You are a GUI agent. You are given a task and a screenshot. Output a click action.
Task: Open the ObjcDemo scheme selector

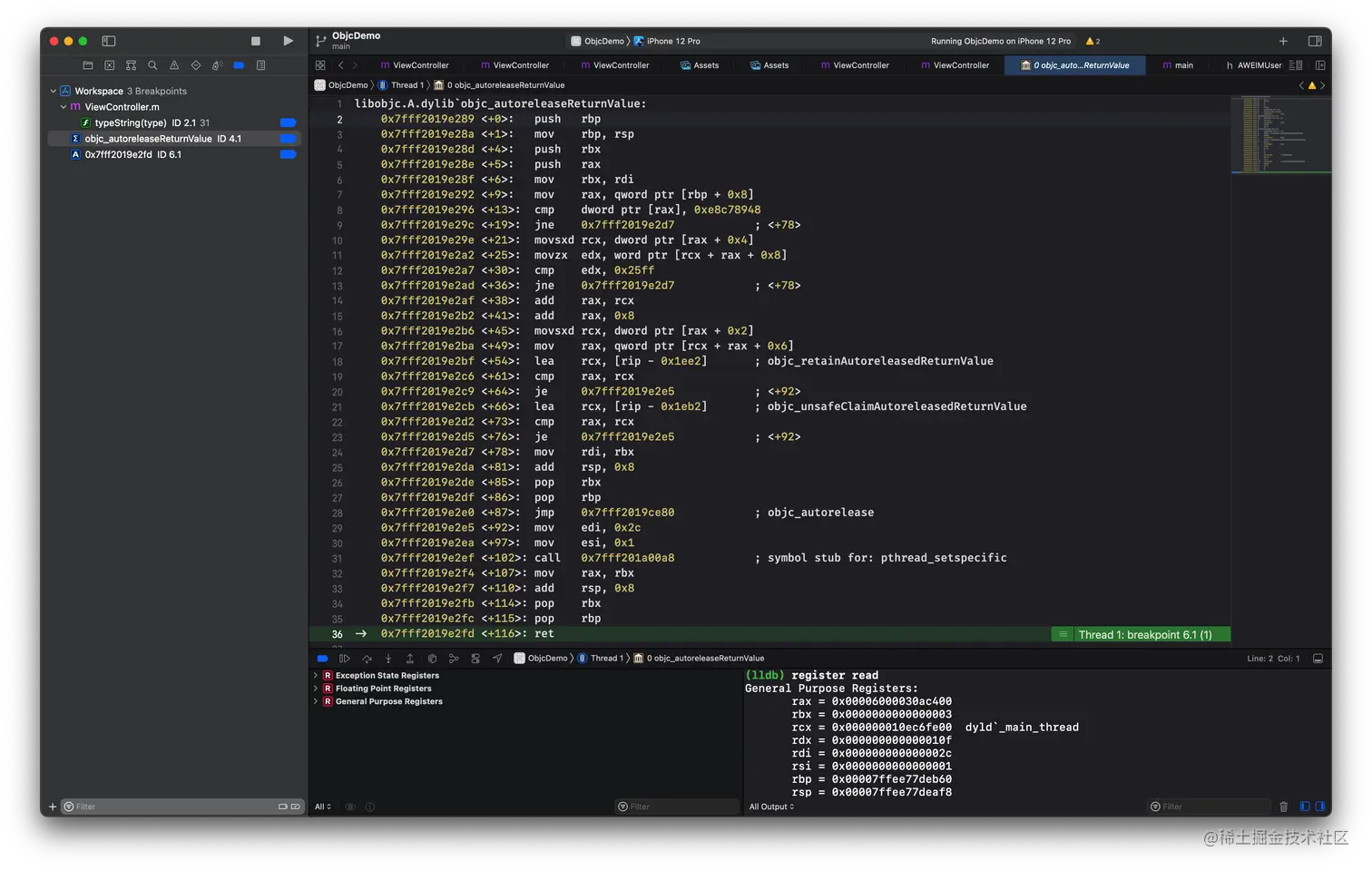[598, 41]
